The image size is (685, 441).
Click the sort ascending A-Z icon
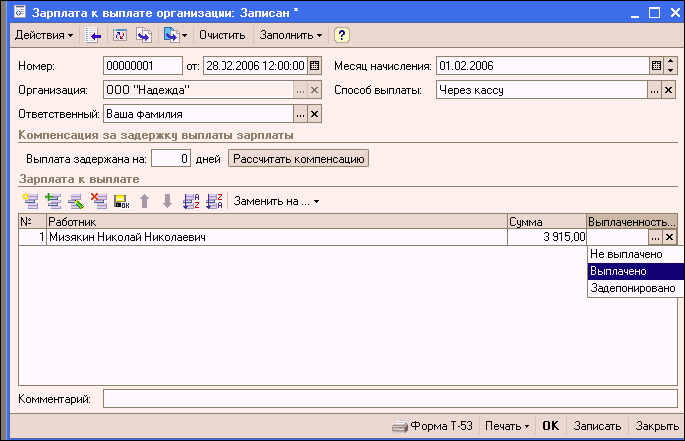pyautogui.click(x=191, y=201)
